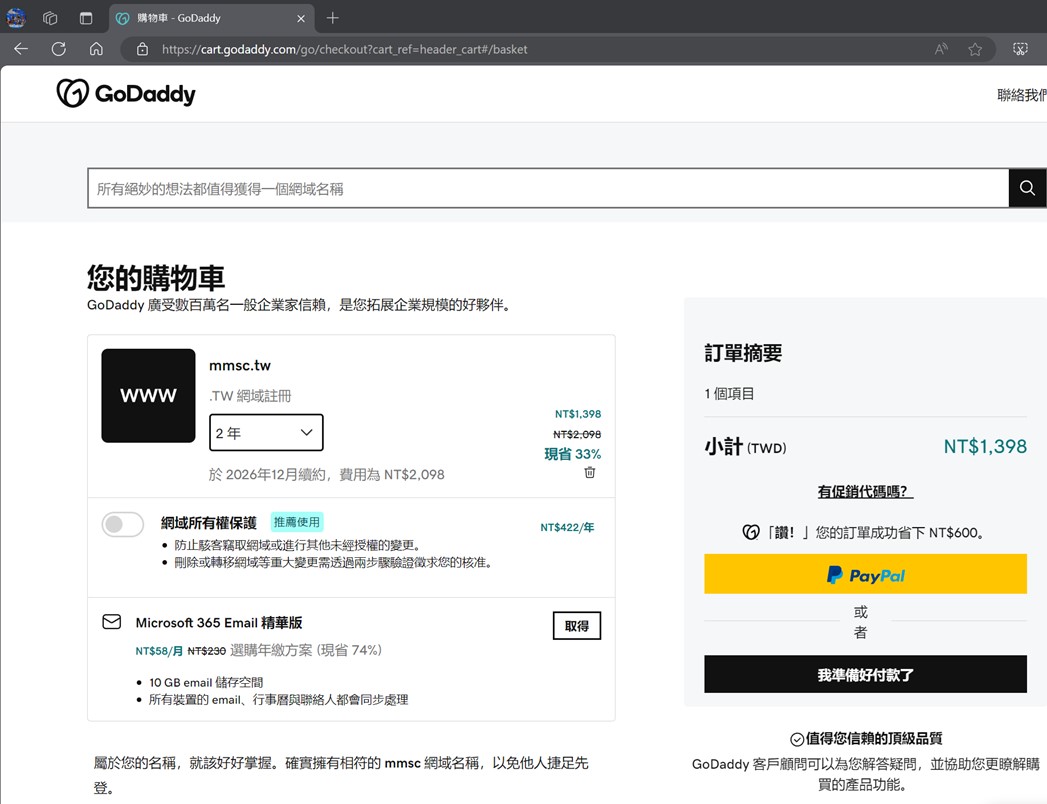Click the Microsoft 365 Email 精華版 title
1047x804 pixels.
[219, 622]
